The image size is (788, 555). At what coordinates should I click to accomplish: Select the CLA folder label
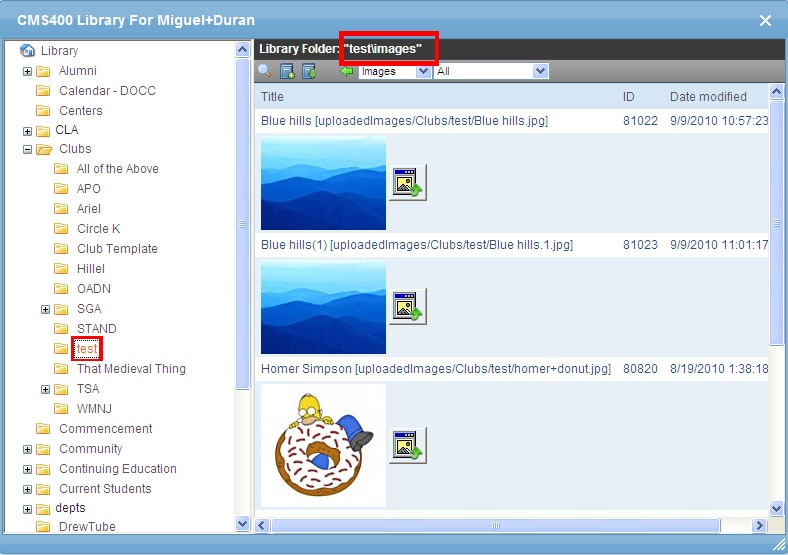coord(66,130)
